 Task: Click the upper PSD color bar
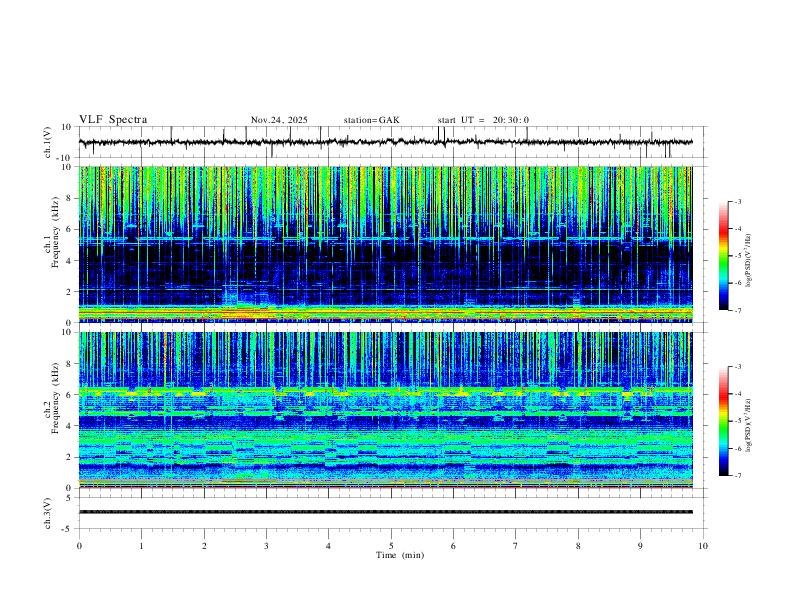coord(724,256)
